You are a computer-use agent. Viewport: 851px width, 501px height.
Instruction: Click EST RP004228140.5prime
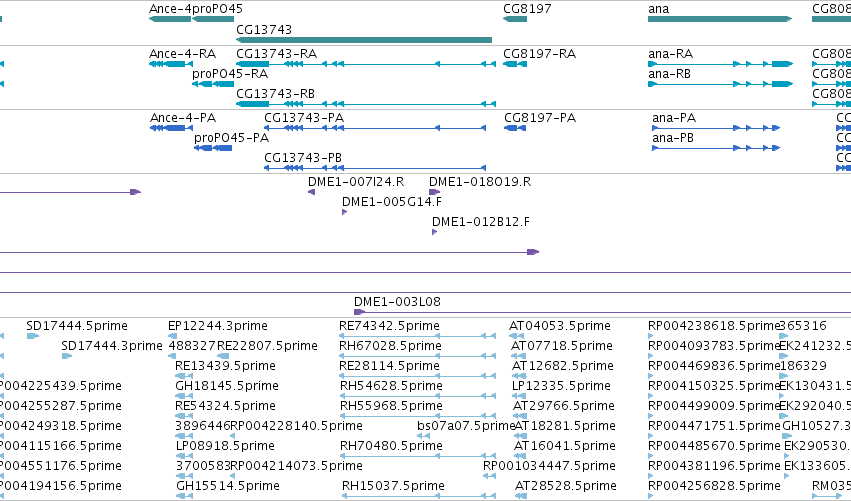coord(233,436)
